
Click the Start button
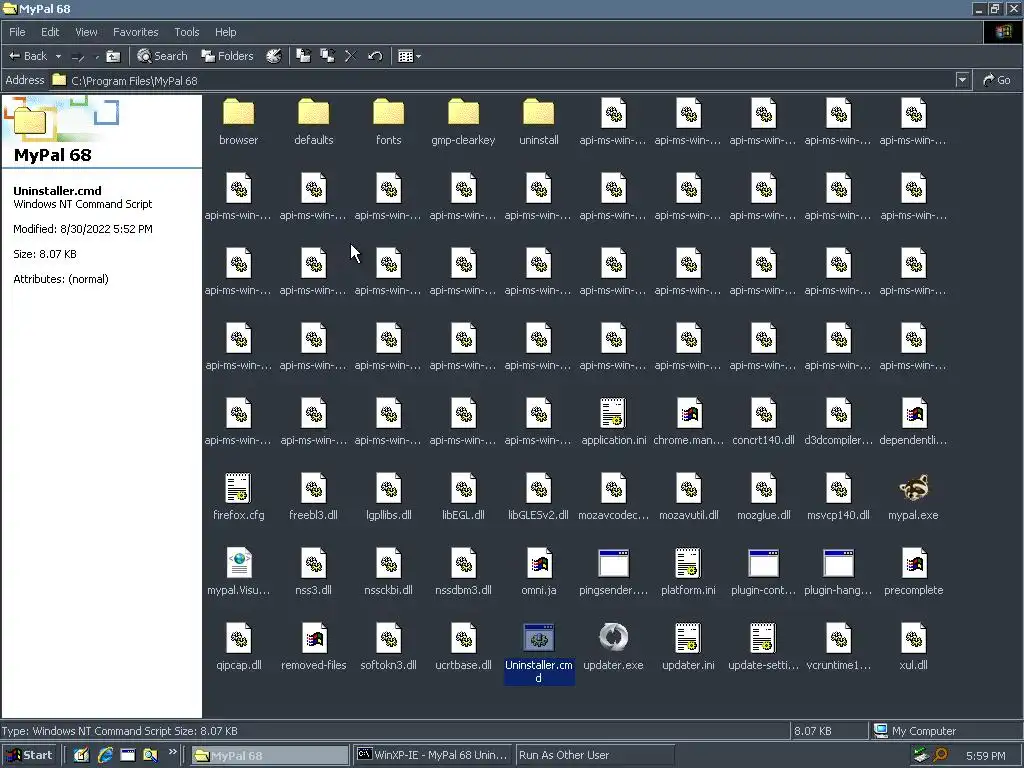pos(29,755)
